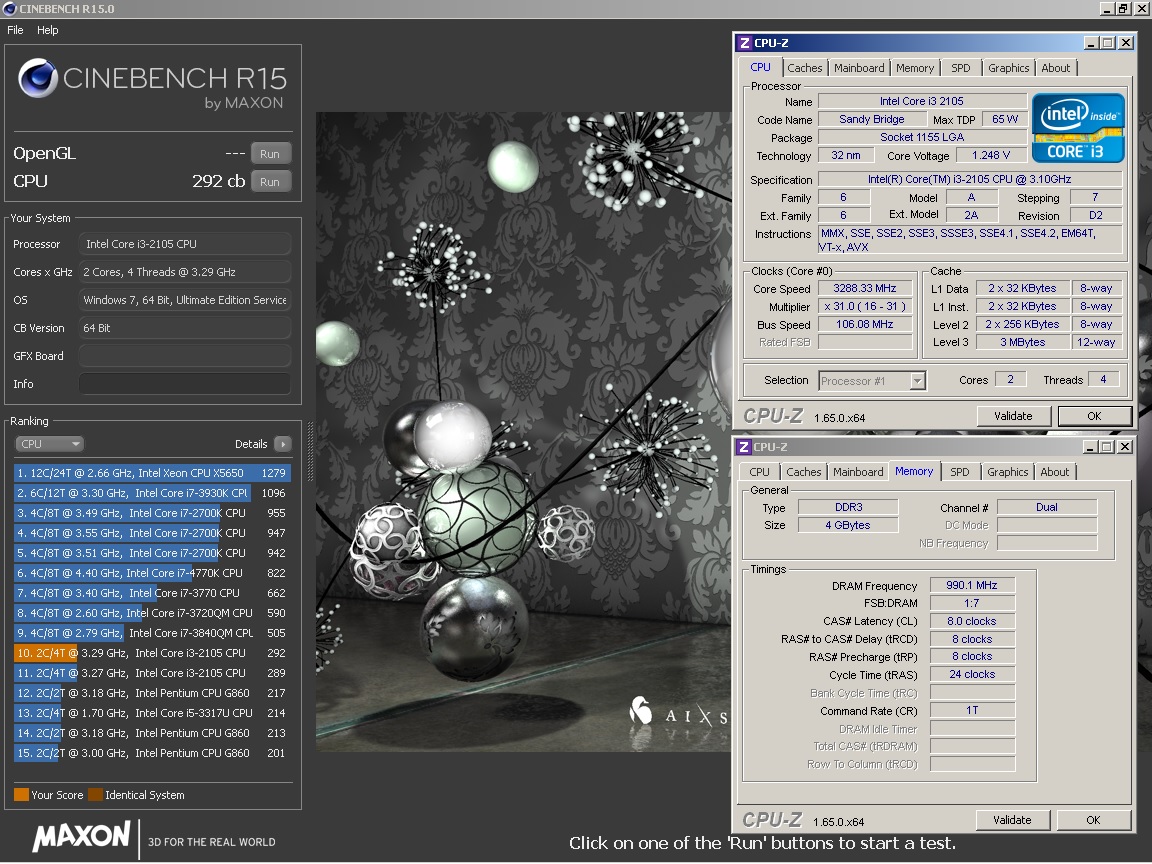Select ranking row 9 Core i7-3840QM
This screenshot has width=1152, height=864.
pyautogui.click(x=152, y=633)
